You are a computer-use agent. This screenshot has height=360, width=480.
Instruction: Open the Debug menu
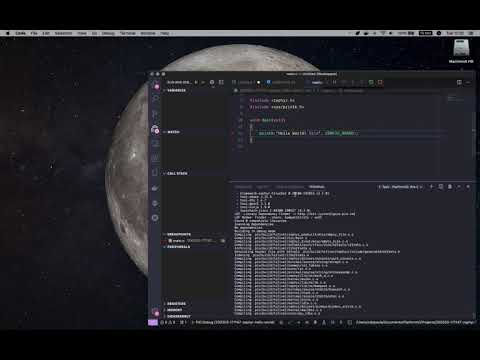pyautogui.click(x=108, y=33)
